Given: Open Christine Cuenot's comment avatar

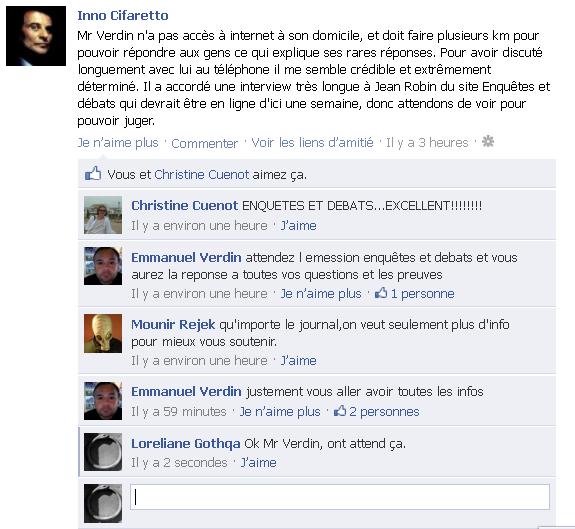Looking at the screenshot, I should pyautogui.click(x=103, y=215).
